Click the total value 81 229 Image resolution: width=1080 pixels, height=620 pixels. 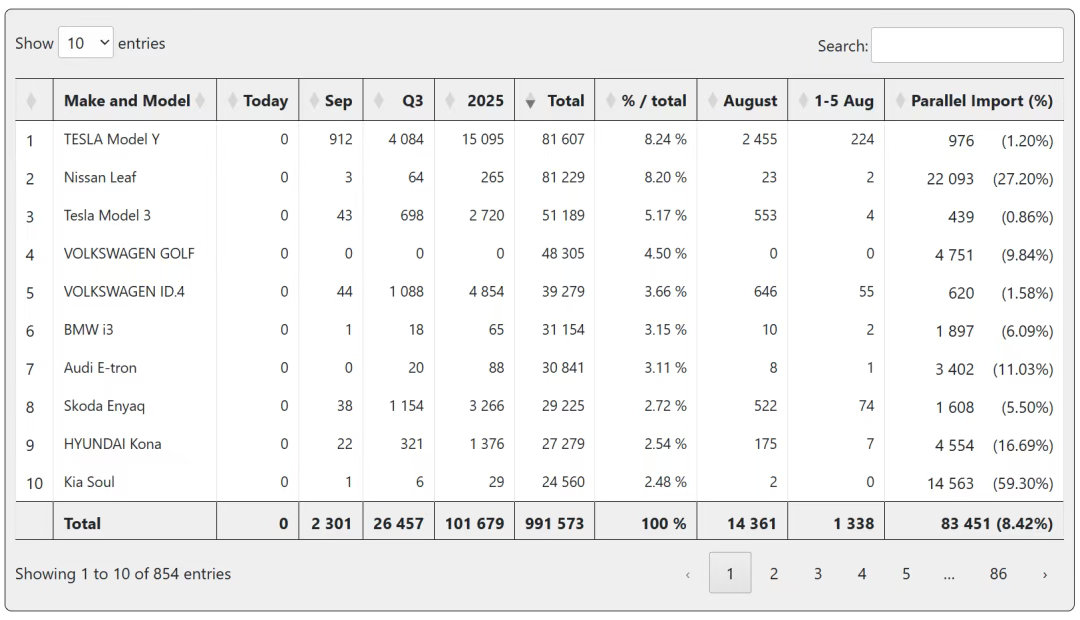[563, 177]
